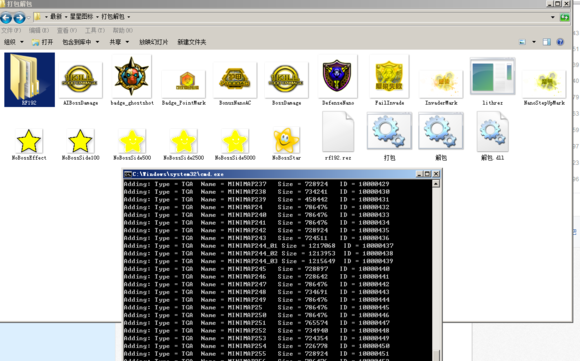Select the FailInvade gold badge file
This screenshot has height=361, width=580.
tap(389, 80)
